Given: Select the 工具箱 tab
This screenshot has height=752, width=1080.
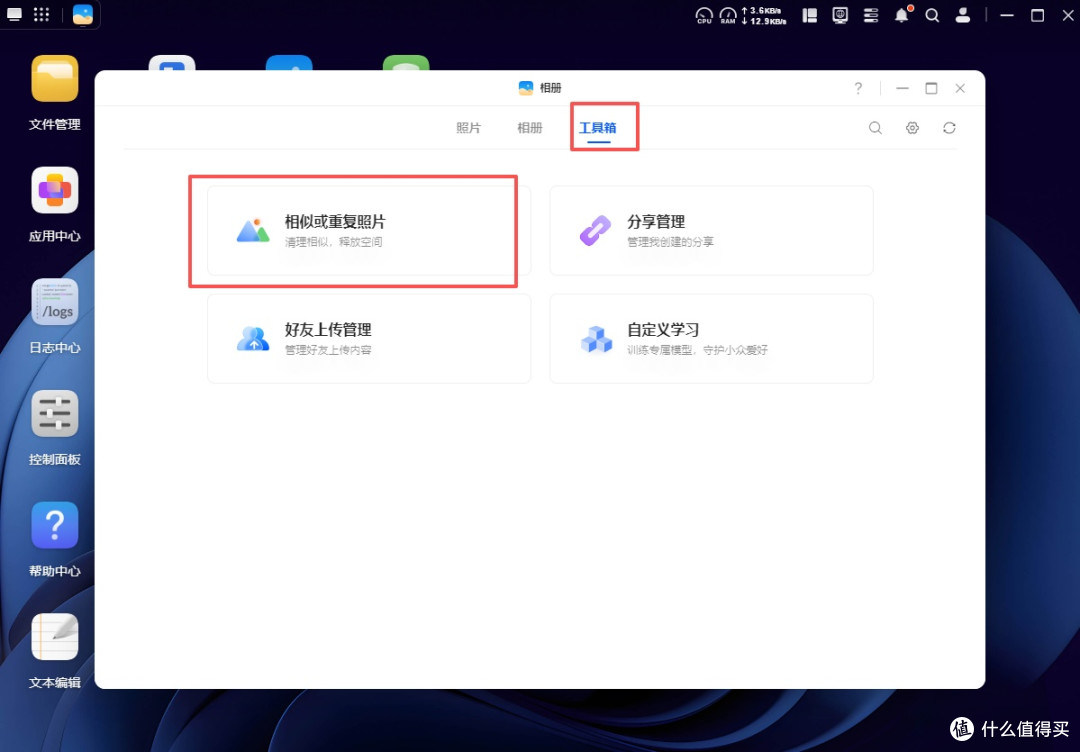Looking at the screenshot, I should (x=598, y=128).
